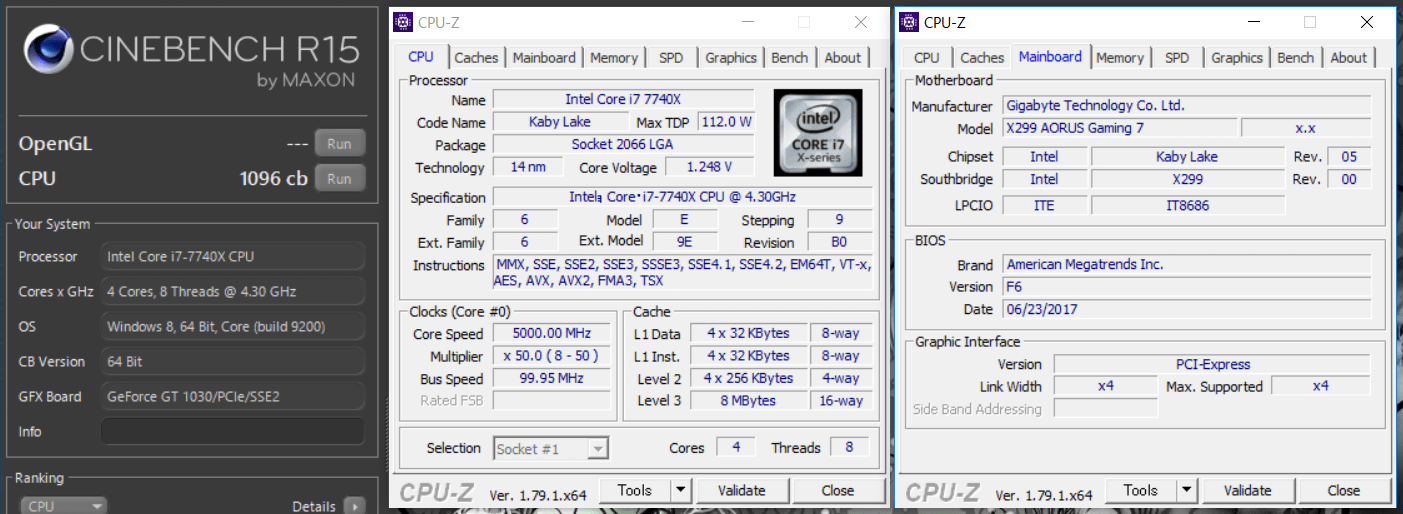Run the CPU benchmark
This screenshot has width=1403, height=514.
click(x=340, y=179)
